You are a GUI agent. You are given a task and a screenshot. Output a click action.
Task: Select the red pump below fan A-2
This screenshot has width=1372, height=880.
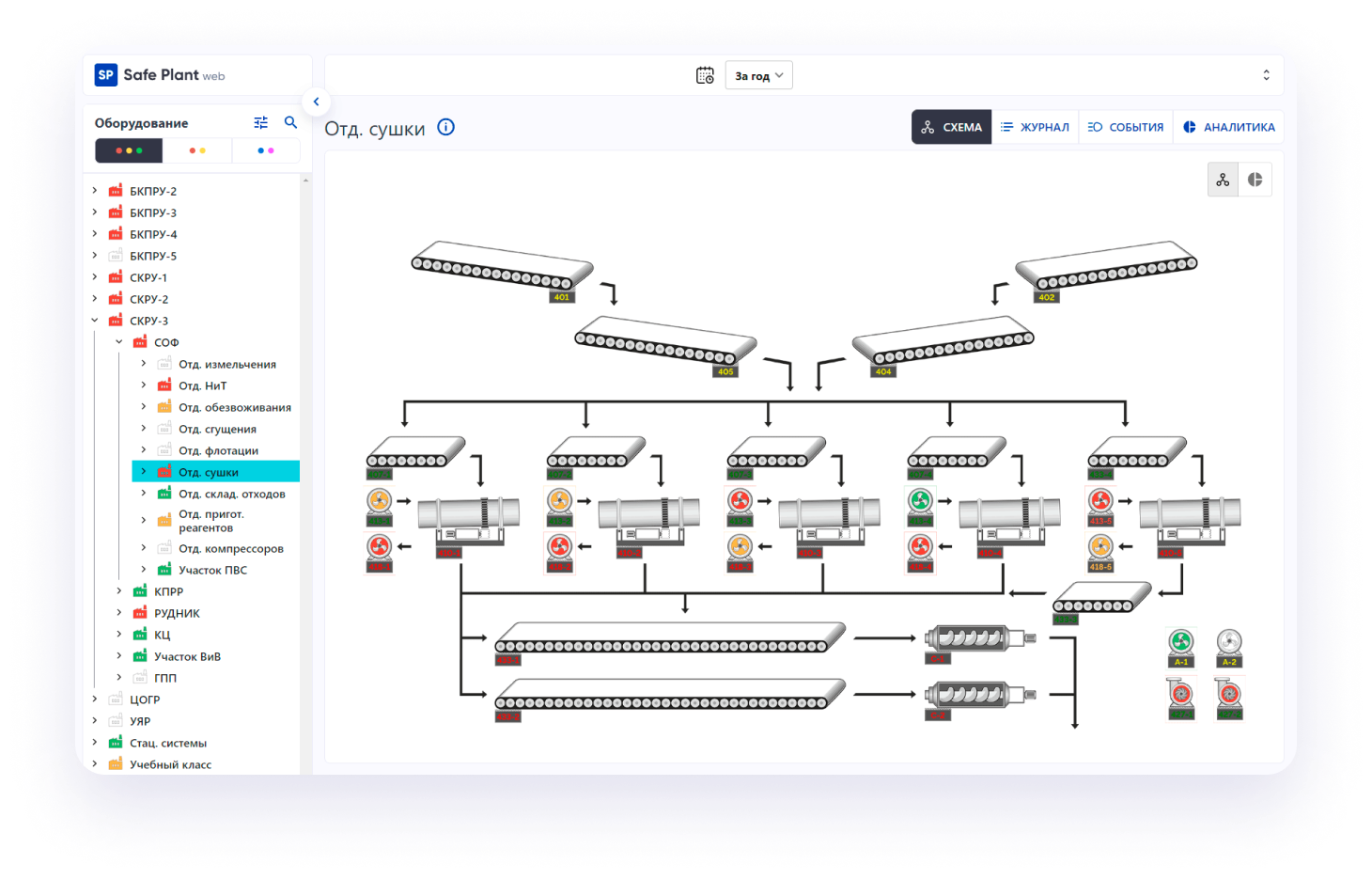pos(1229,699)
